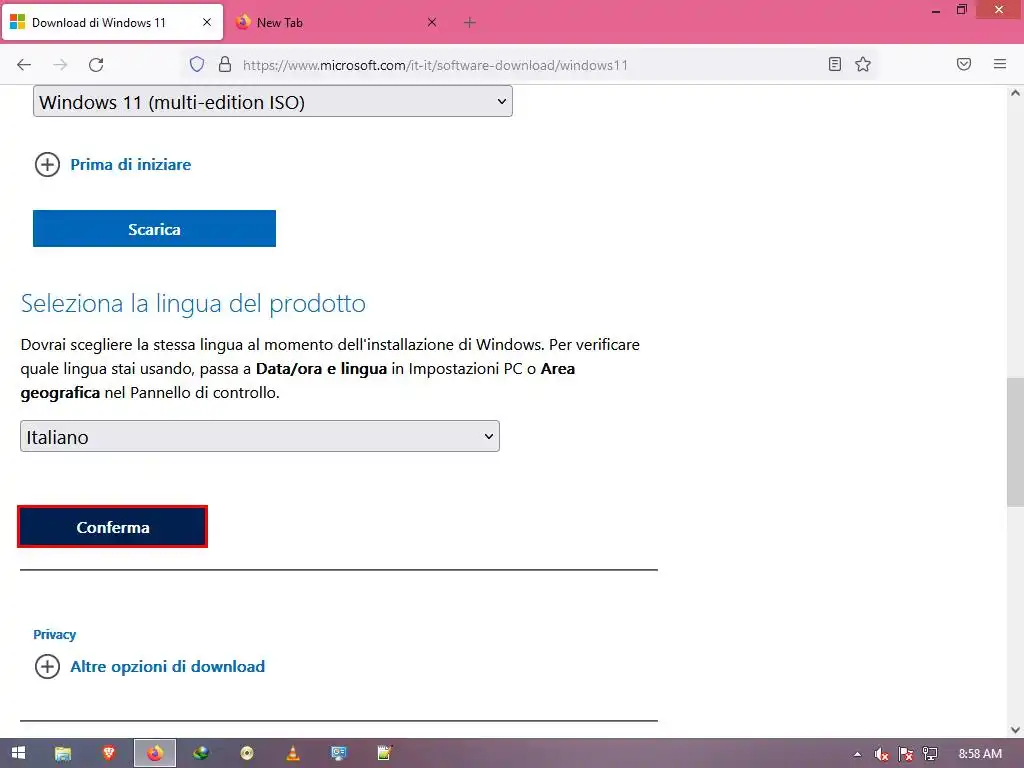1024x768 pixels.
Task: Reload the current page
Action: pyautogui.click(x=96, y=65)
